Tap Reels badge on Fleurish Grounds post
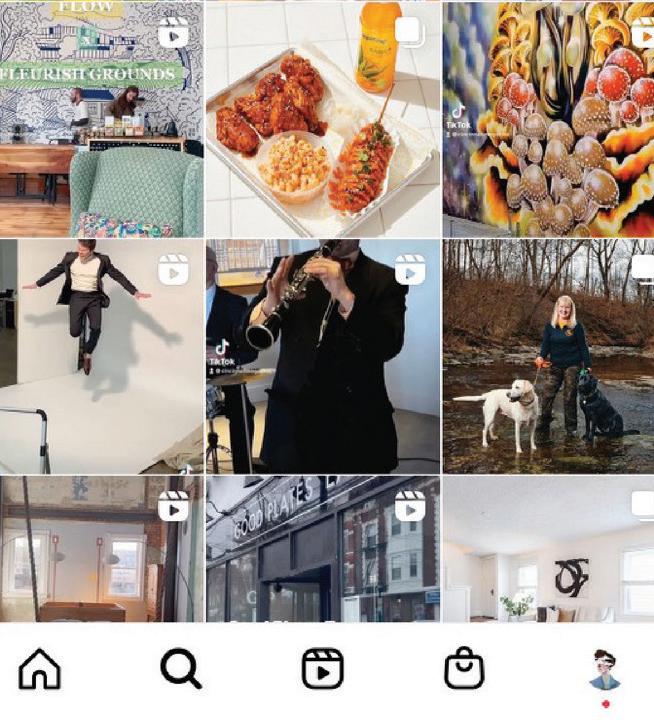The width and height of the screenshot is (654, 724). (173, 33)
